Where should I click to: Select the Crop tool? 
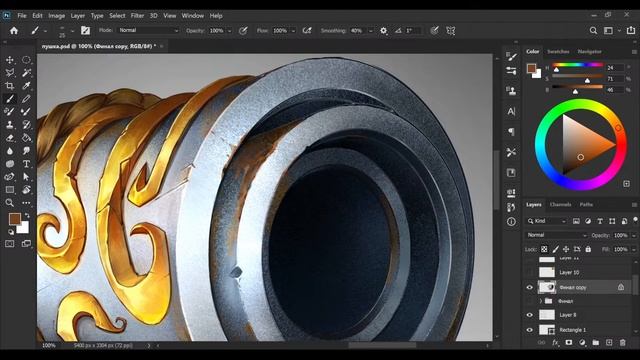[x=10, y=86]
